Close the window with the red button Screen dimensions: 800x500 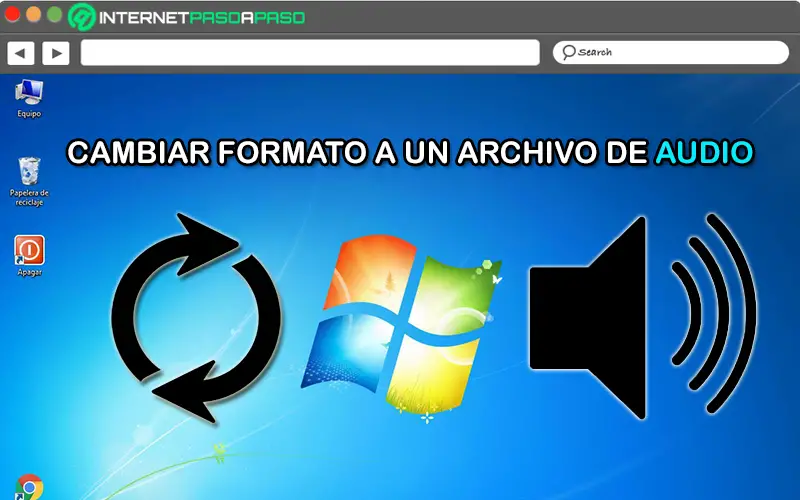[x=12, y=14]
